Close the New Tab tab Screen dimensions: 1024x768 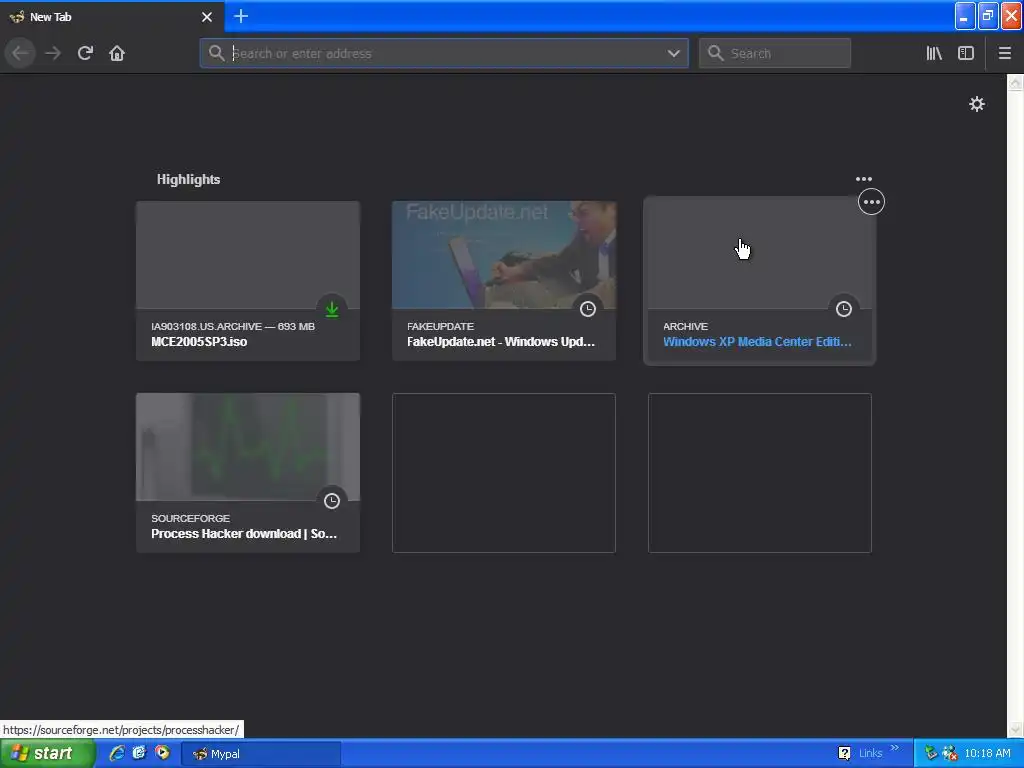(x=207, y=17)
